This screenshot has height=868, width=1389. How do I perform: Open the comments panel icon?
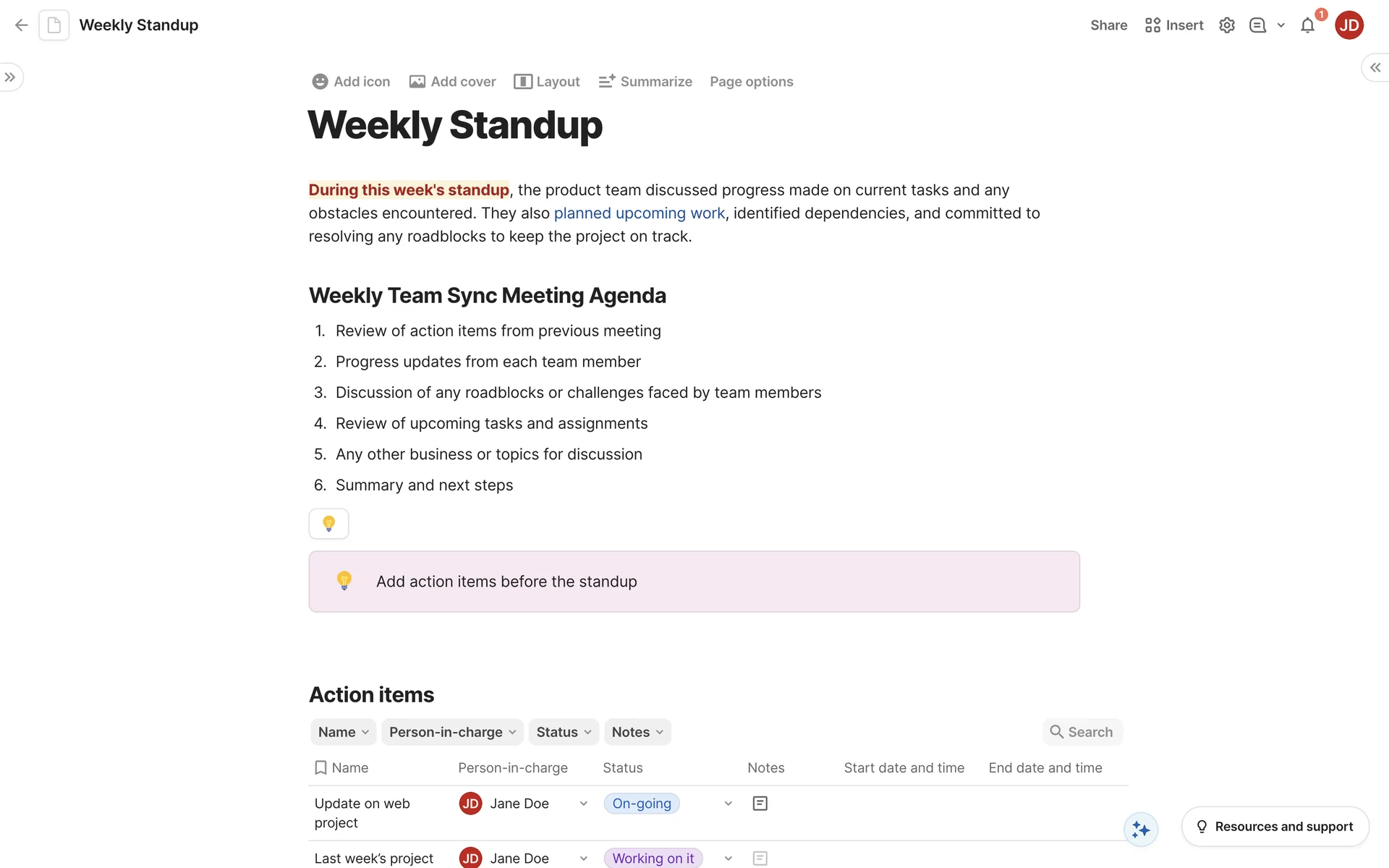point(1257,25)
